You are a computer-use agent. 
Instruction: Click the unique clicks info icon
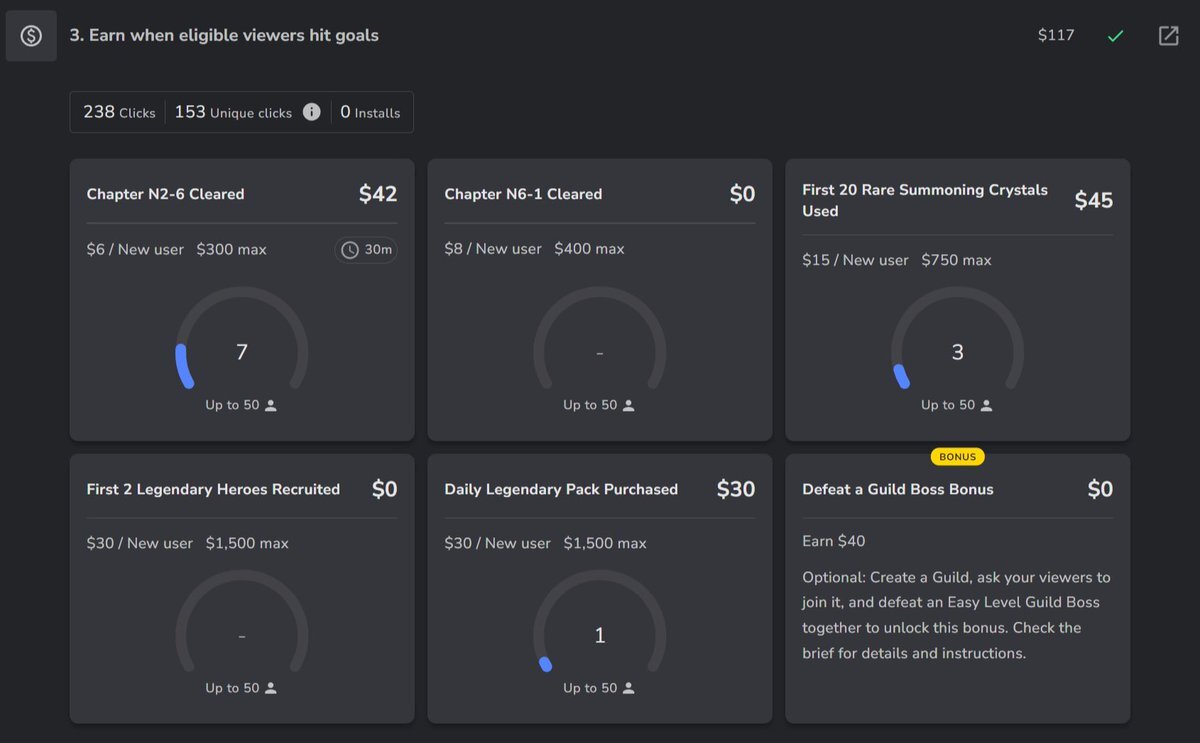312,112
